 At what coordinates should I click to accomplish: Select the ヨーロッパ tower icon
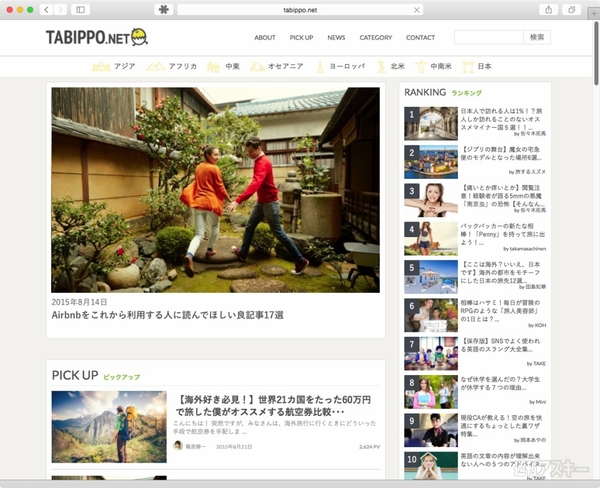tap(320, 67)
